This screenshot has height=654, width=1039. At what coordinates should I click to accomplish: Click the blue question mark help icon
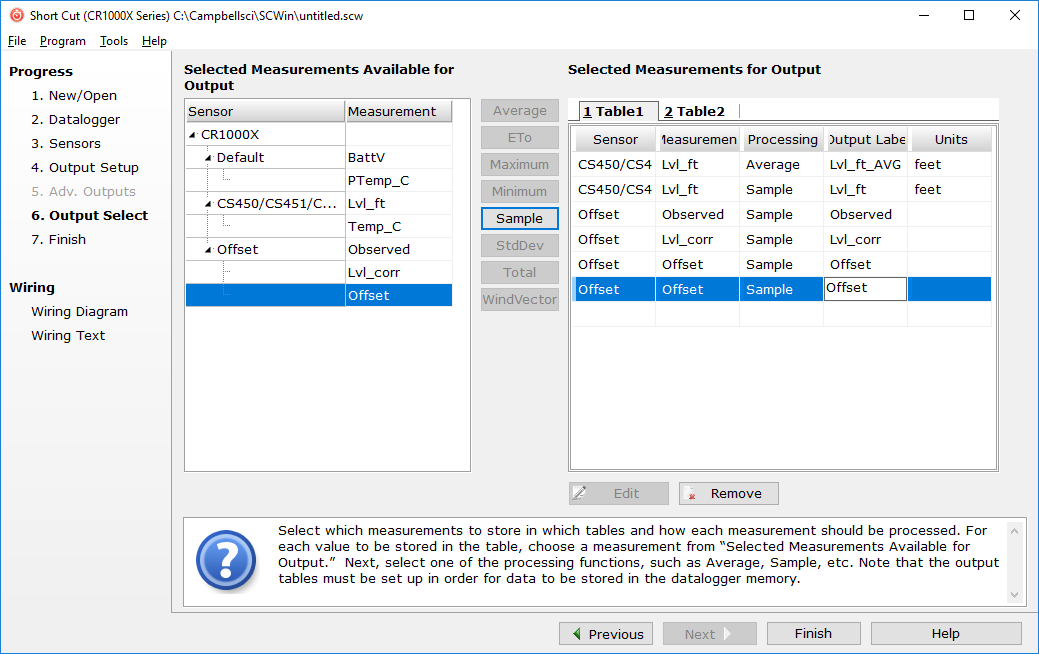pyautogui.click(x=226, y=561)
